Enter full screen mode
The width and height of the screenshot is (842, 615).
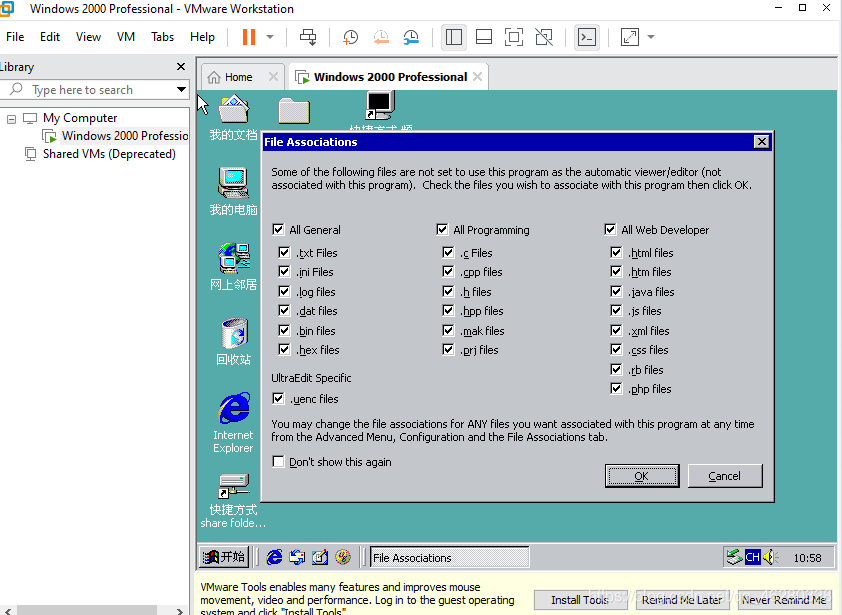[514, 37]
